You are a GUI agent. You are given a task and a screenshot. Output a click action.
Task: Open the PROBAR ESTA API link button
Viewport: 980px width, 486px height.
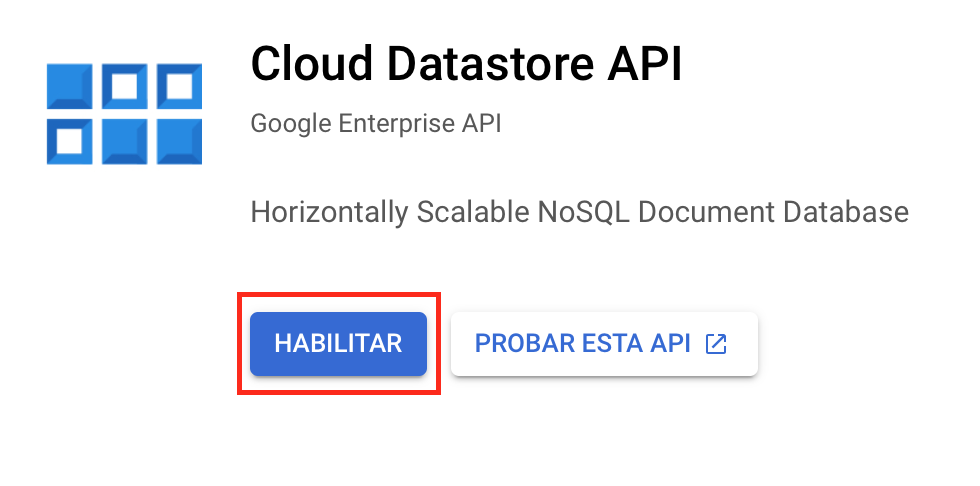(x=604, y=344)
